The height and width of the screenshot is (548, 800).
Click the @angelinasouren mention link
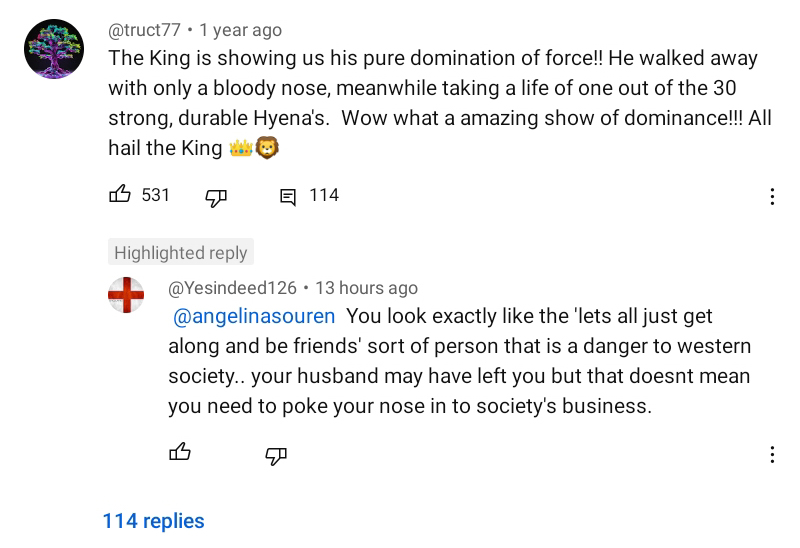pos(254,317)
